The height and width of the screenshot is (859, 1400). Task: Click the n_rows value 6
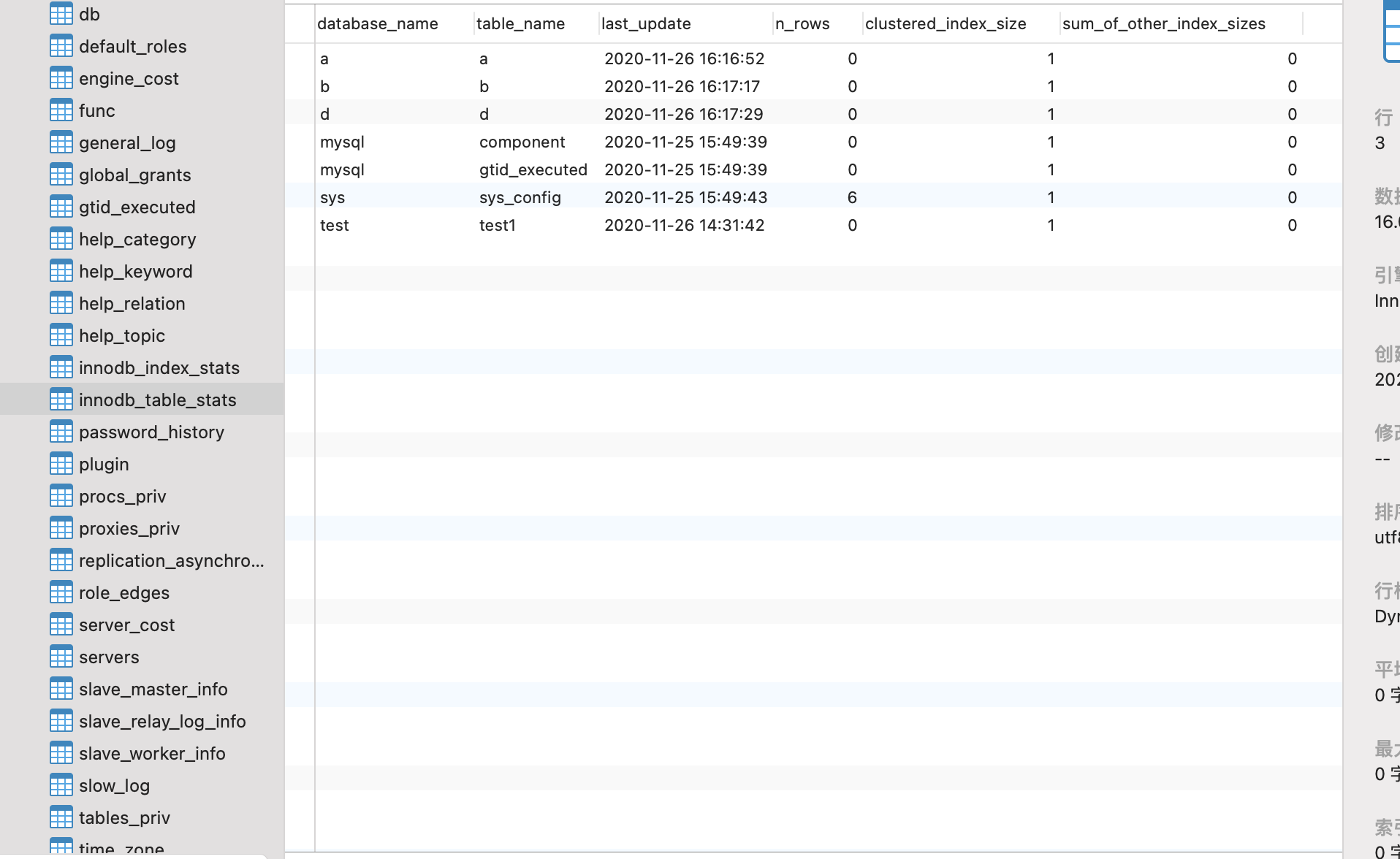pyautogui.click(x=852, y=197)
